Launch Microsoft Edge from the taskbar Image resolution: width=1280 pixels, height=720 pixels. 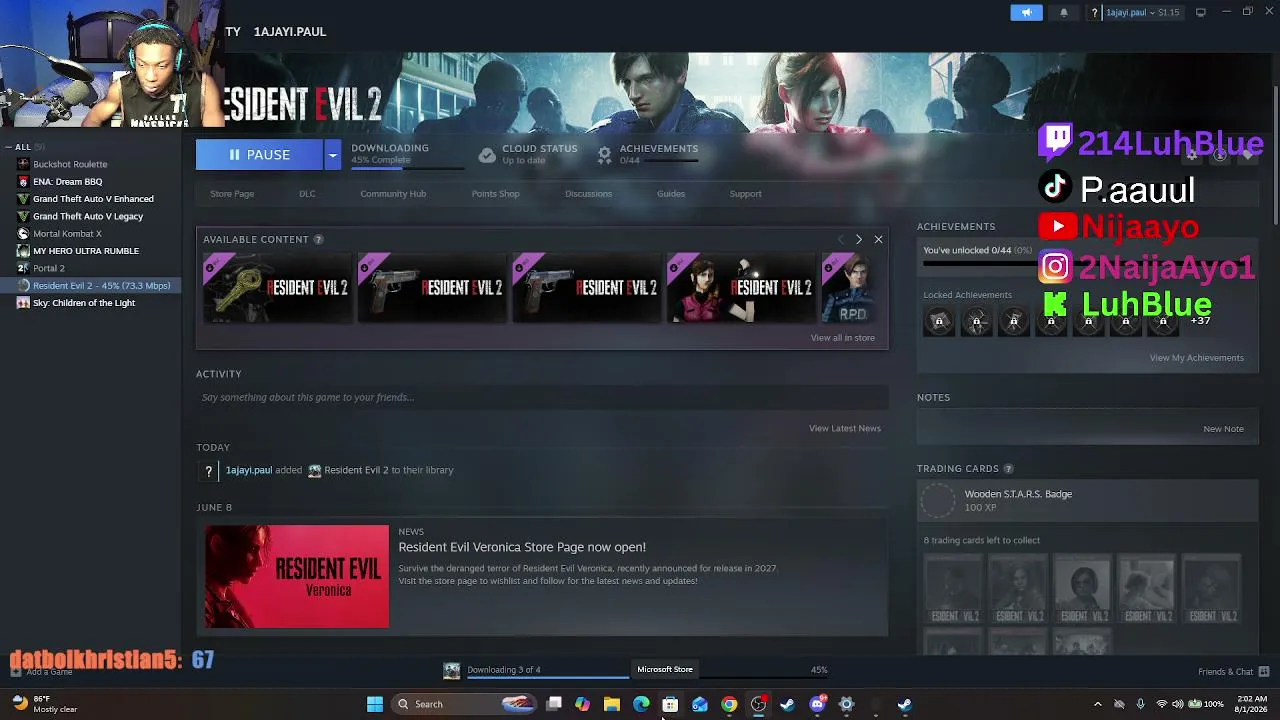coord(641,704)
